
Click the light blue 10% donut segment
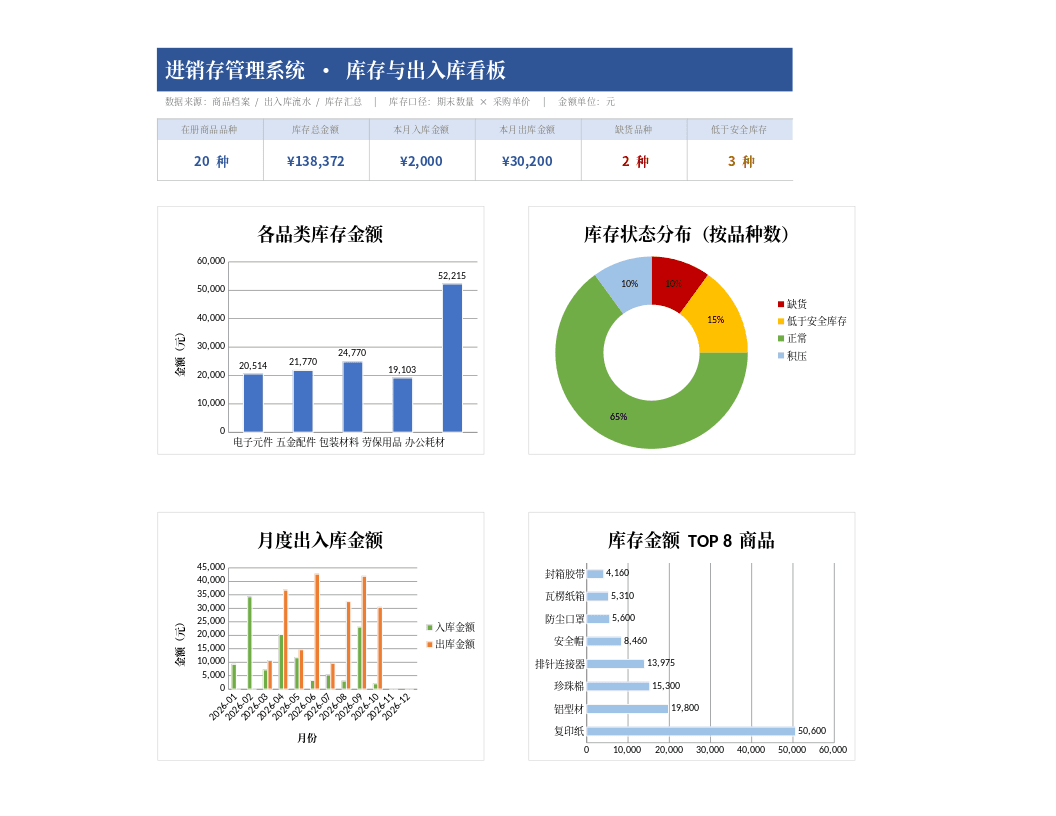[628, 283]
